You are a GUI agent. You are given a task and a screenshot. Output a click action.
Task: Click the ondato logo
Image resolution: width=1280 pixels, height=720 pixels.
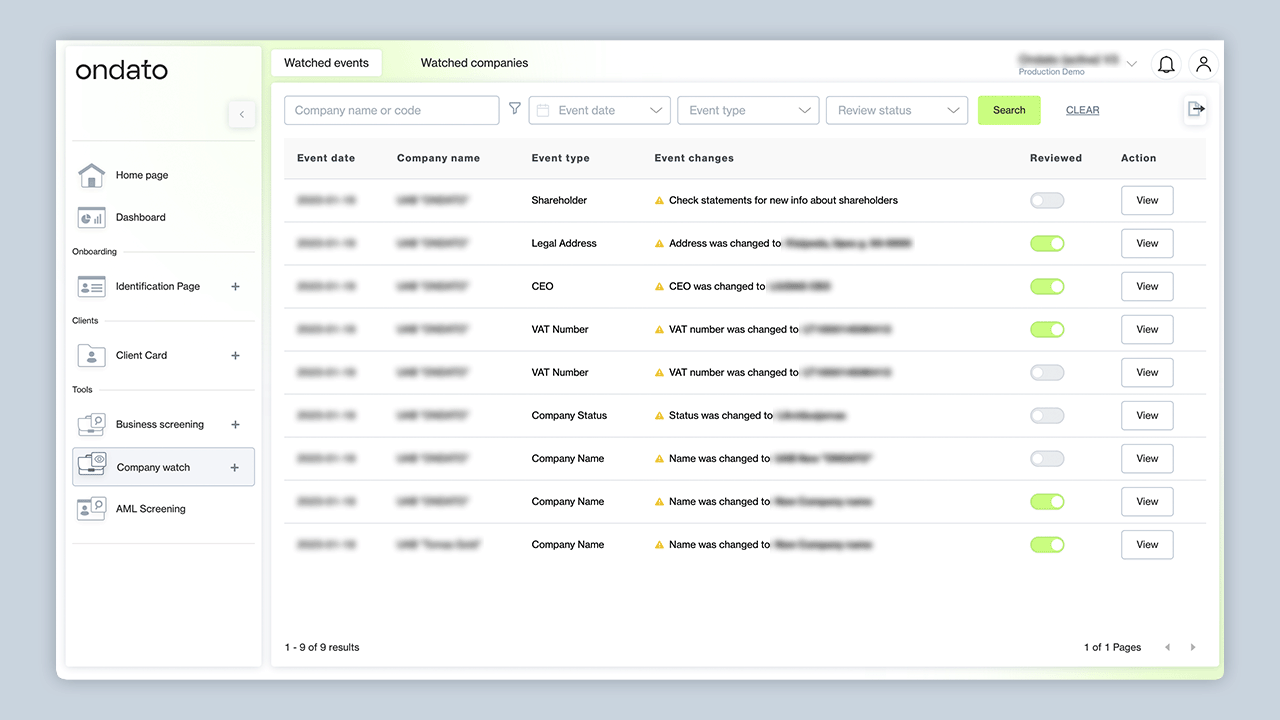click(x=121, y=70)
